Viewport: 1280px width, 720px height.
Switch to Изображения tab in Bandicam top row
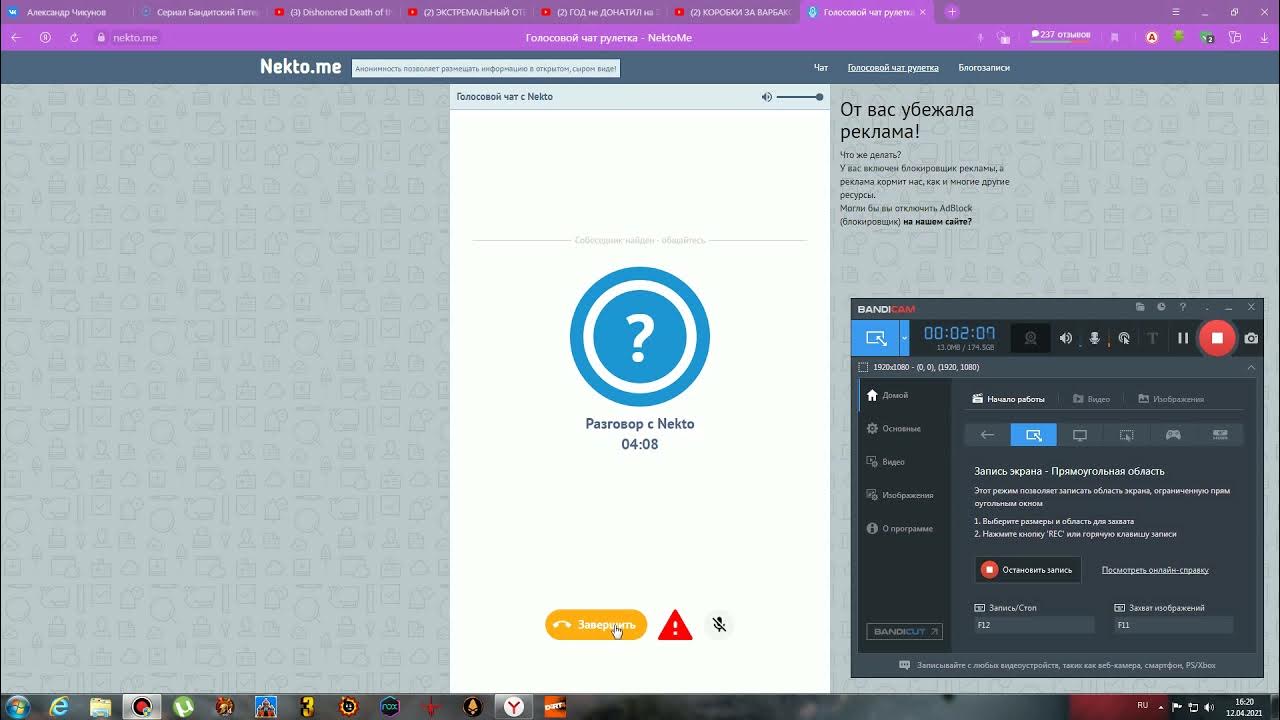pos(1172,399)
